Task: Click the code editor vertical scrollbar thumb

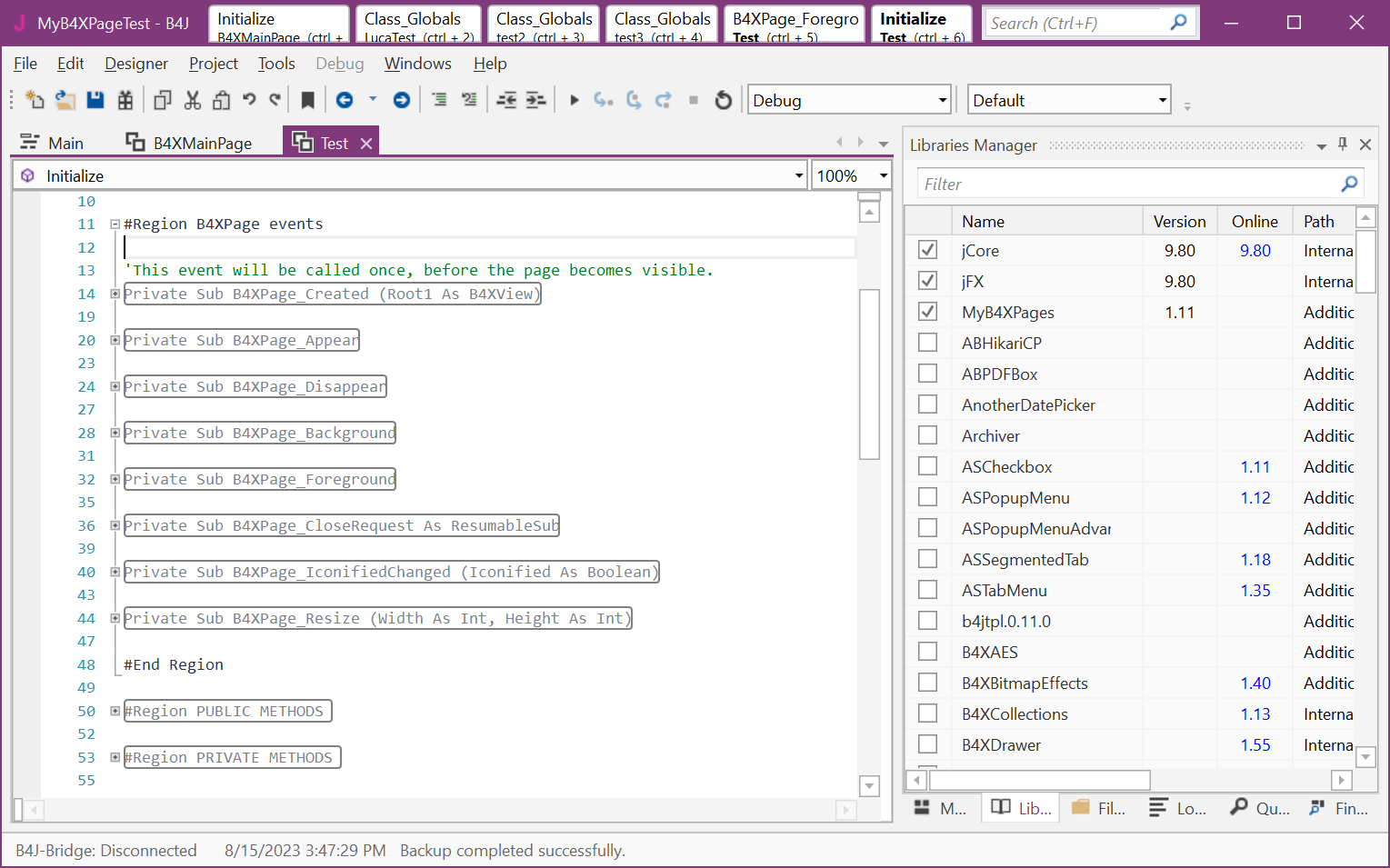Action: [869, 373]
